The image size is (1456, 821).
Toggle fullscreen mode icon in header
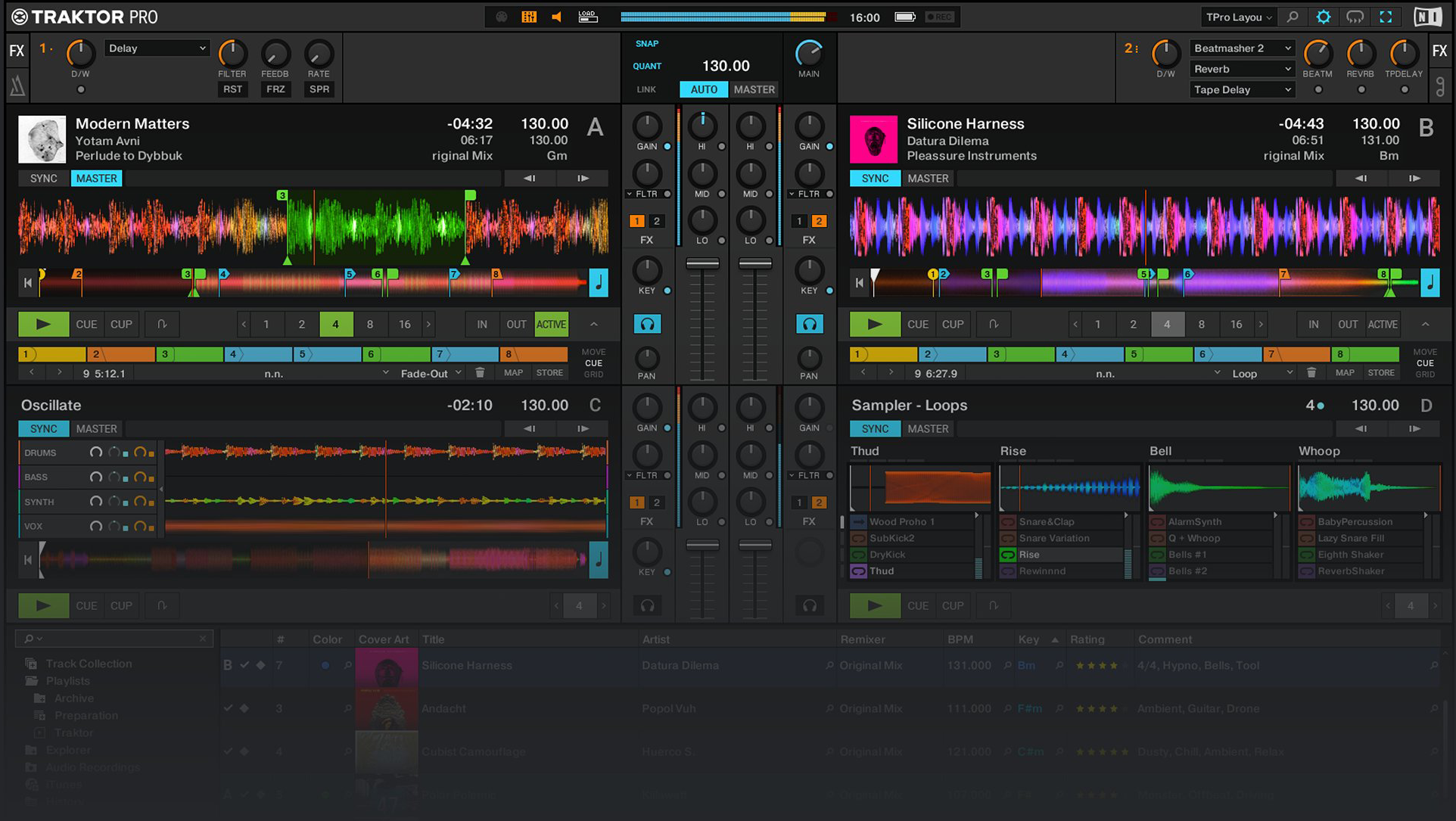[x=1386, y=17]
